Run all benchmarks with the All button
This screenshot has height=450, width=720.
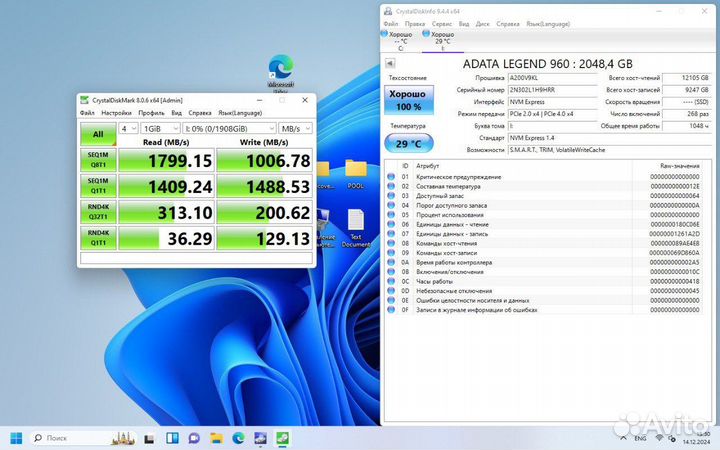(x=98, y=134)
